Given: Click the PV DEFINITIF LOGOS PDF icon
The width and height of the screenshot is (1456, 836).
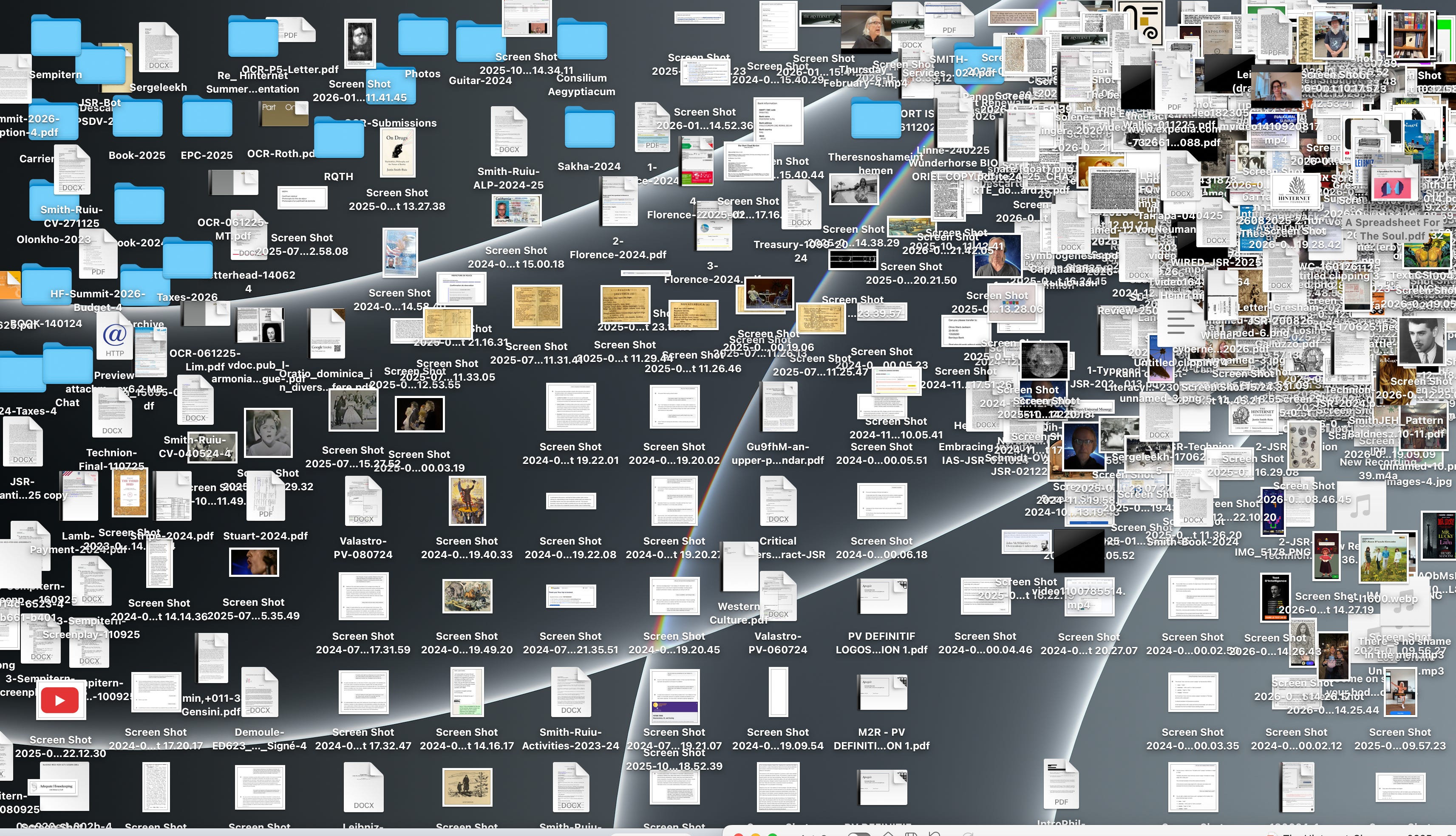Looking at the screenshot, I should (x=882, y=596).
